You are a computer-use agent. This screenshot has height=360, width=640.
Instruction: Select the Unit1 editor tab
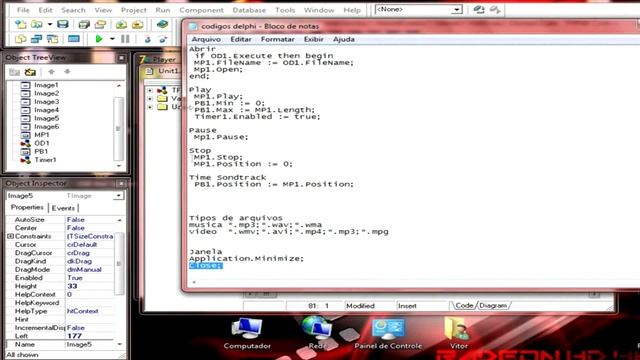pyautogui.click(x=164, y=71)
